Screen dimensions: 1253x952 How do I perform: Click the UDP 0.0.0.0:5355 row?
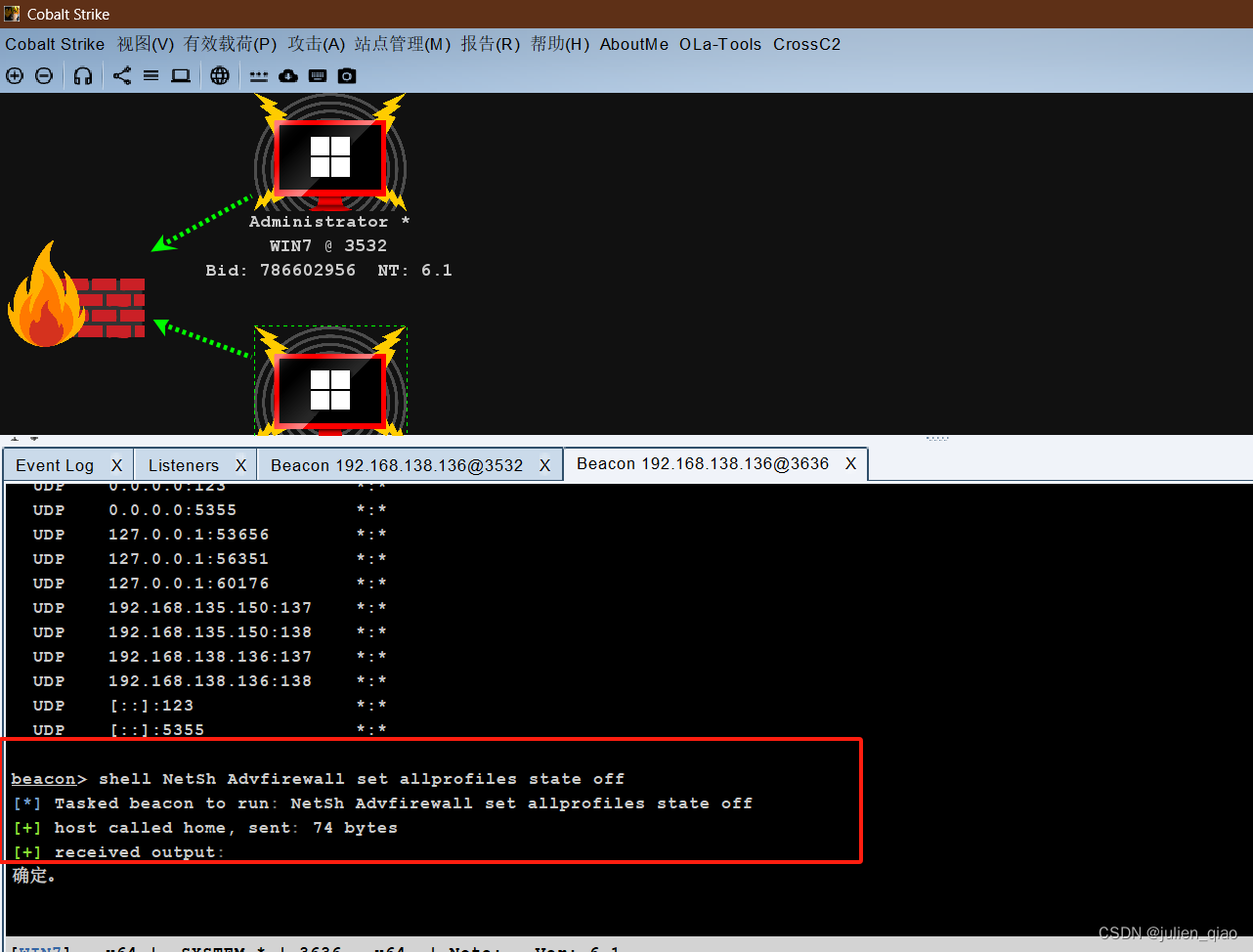[x=209, y=510]
